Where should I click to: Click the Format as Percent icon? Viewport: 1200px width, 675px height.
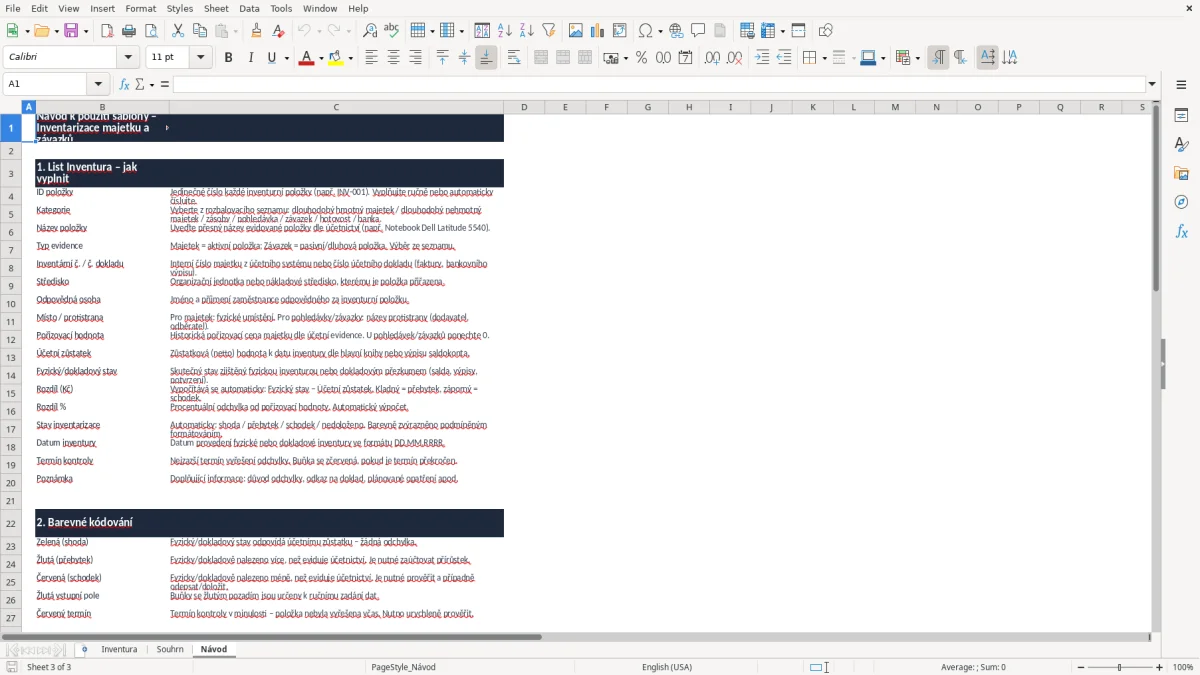(641, 58)
